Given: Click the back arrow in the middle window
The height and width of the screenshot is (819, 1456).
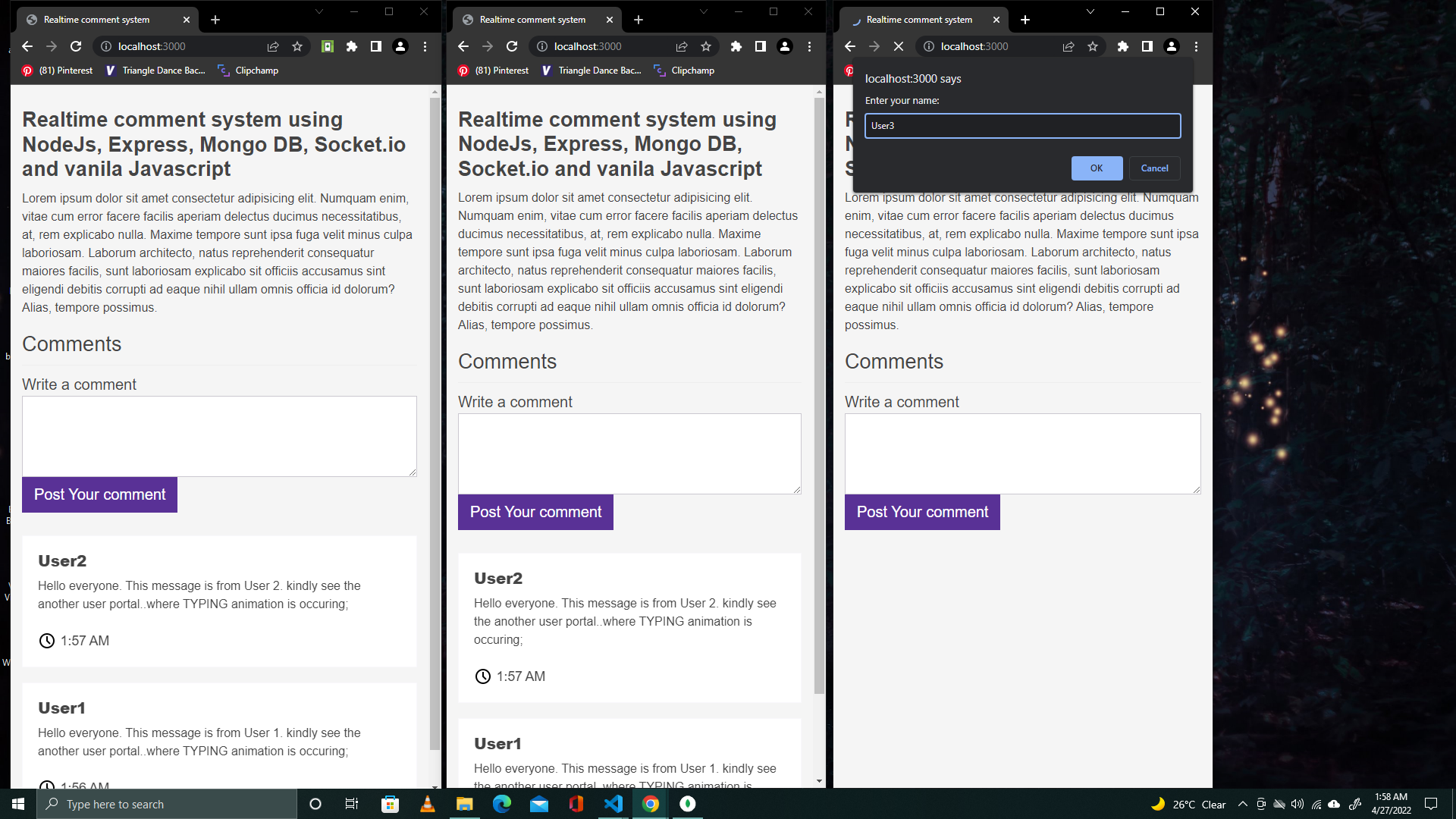Looking at the screenshot, I should point(463,46).
